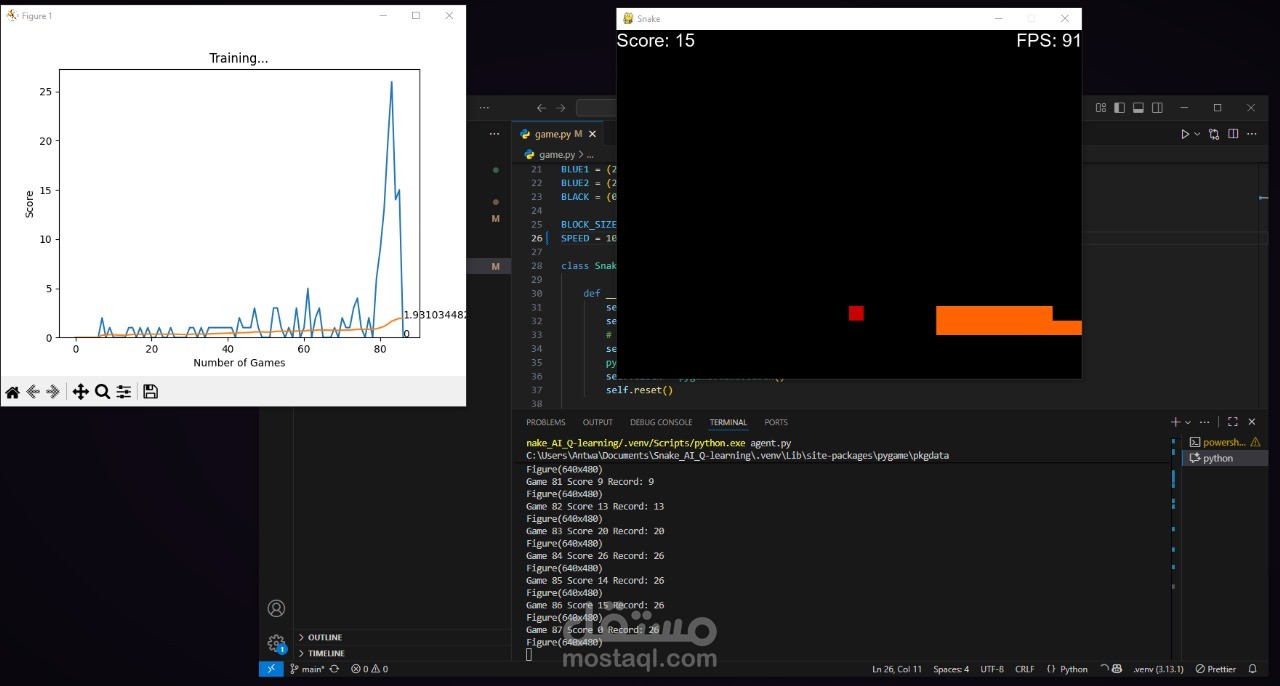The height and width of the screenshot is (686, 1280).
Task: Navigate forward arrow in VS Code title bar
Action: coord(561,108)
